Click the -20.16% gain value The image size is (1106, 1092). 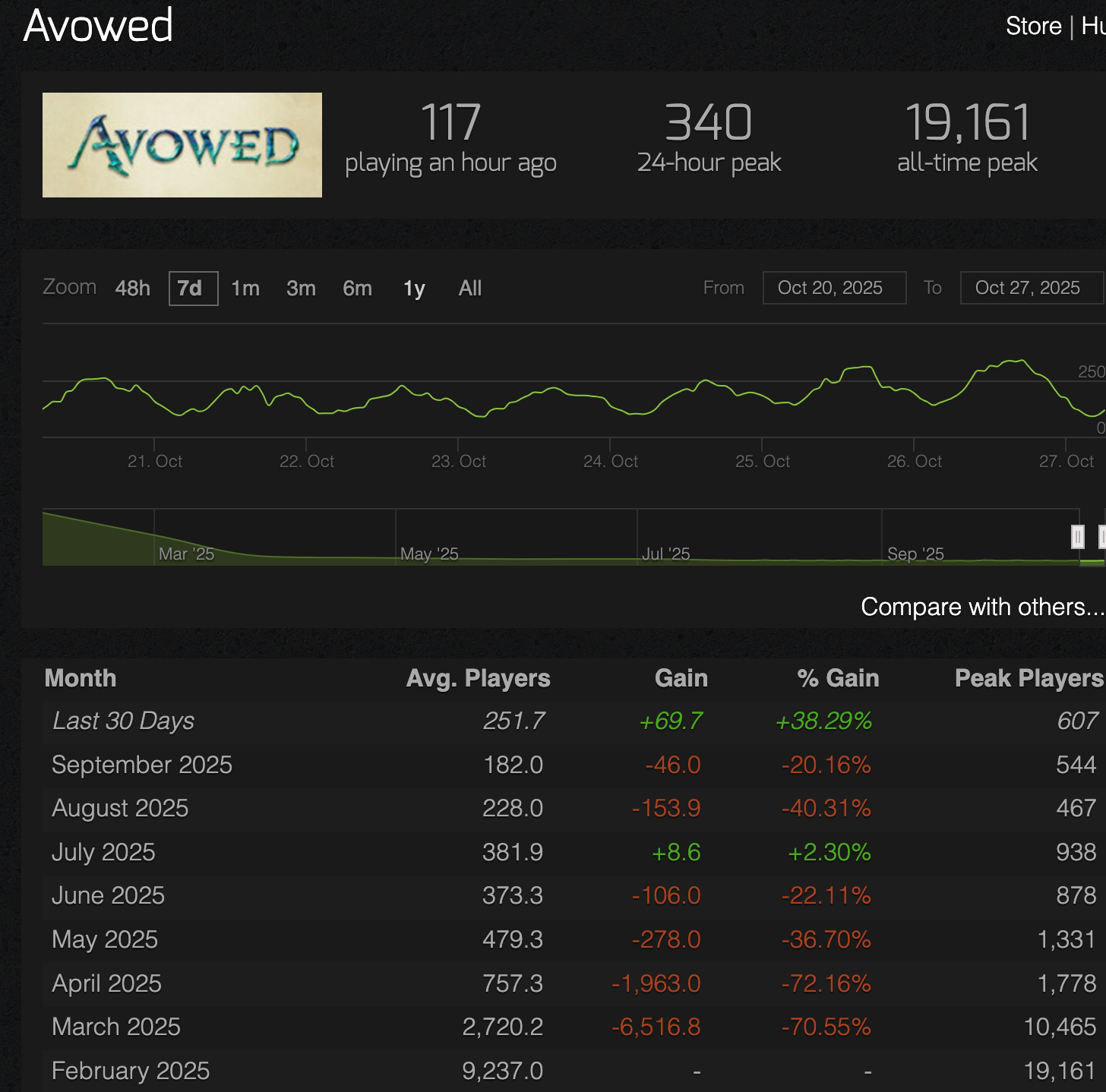tap(826, 765)
